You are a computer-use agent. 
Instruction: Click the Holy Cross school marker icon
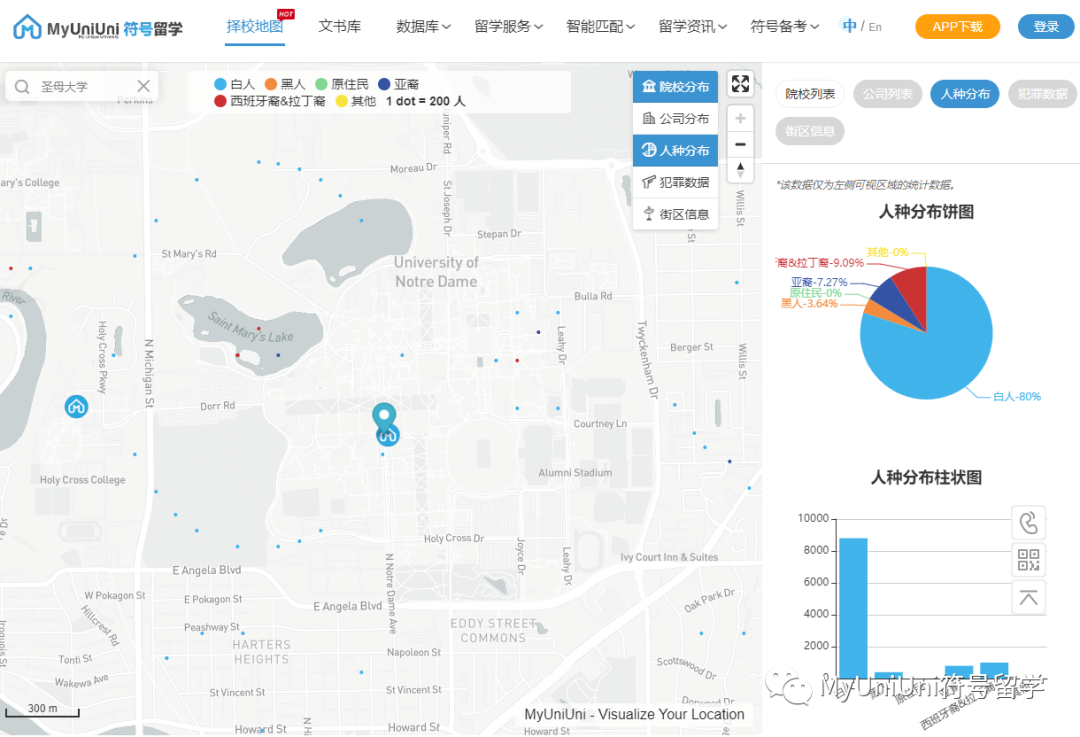point(76,407)
